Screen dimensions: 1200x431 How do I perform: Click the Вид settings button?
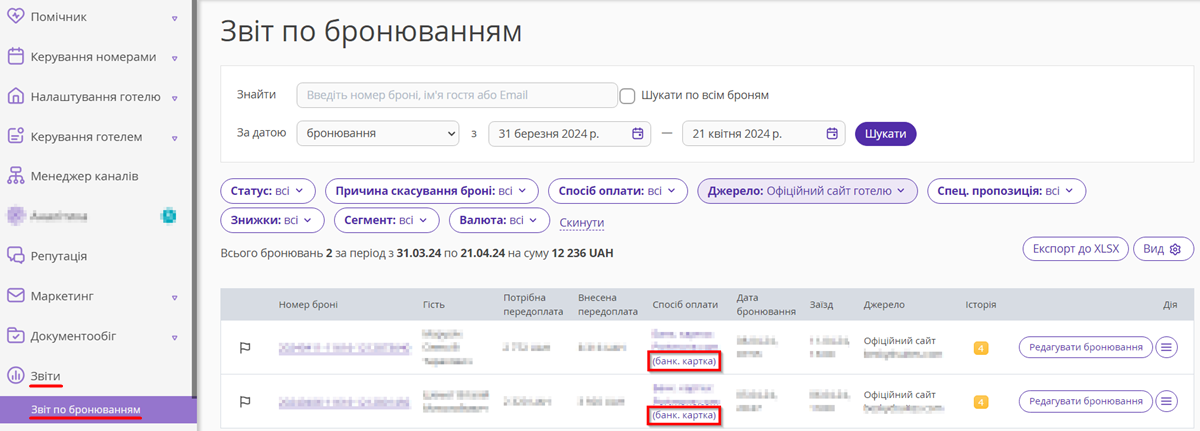point(1164,248)
